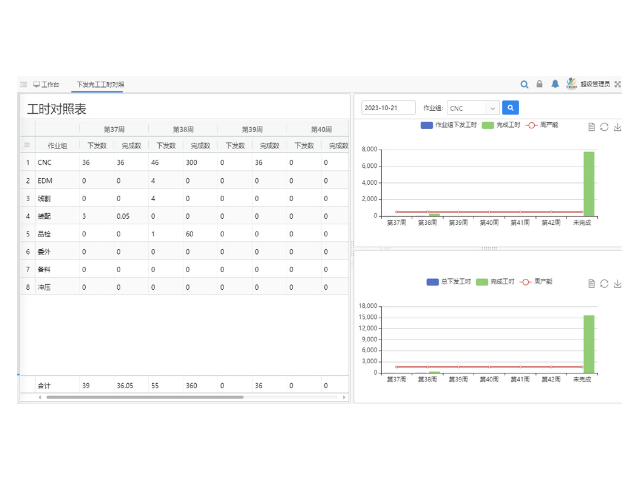The height and width of the screenshot is (480, 640).
Task: Open the 超级管理员 user menu
Action: tap(595, 85)
